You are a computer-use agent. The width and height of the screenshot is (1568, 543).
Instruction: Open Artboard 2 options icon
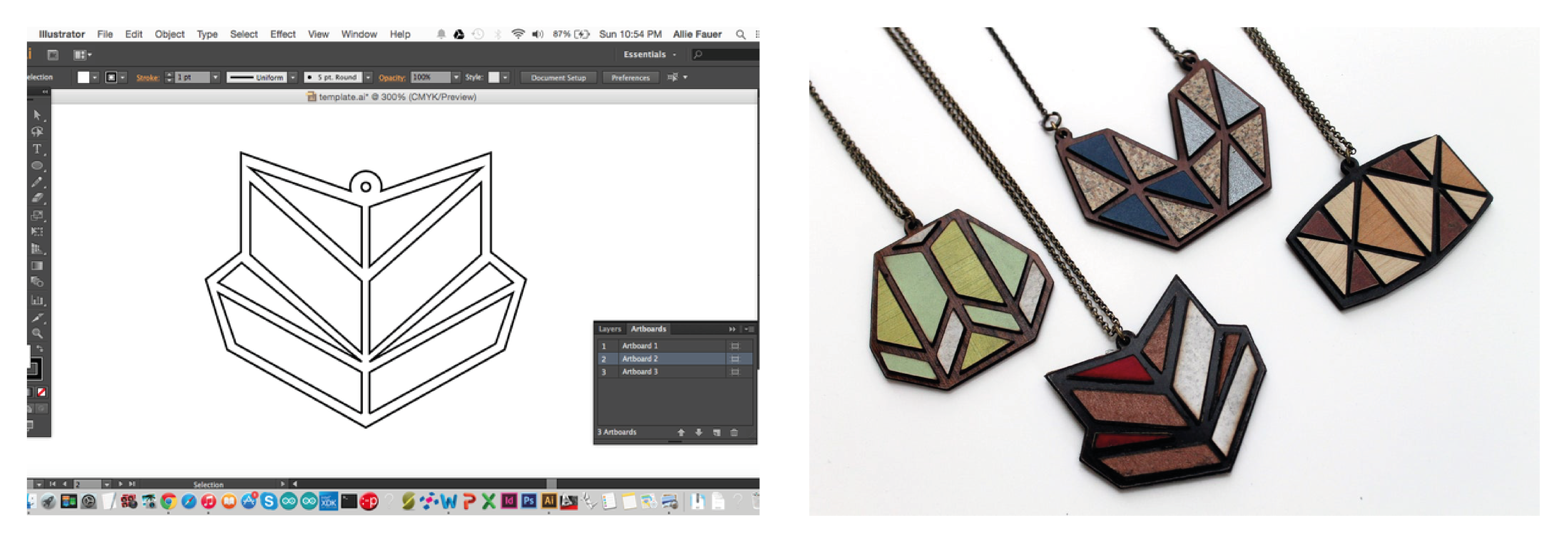(735, 359)
